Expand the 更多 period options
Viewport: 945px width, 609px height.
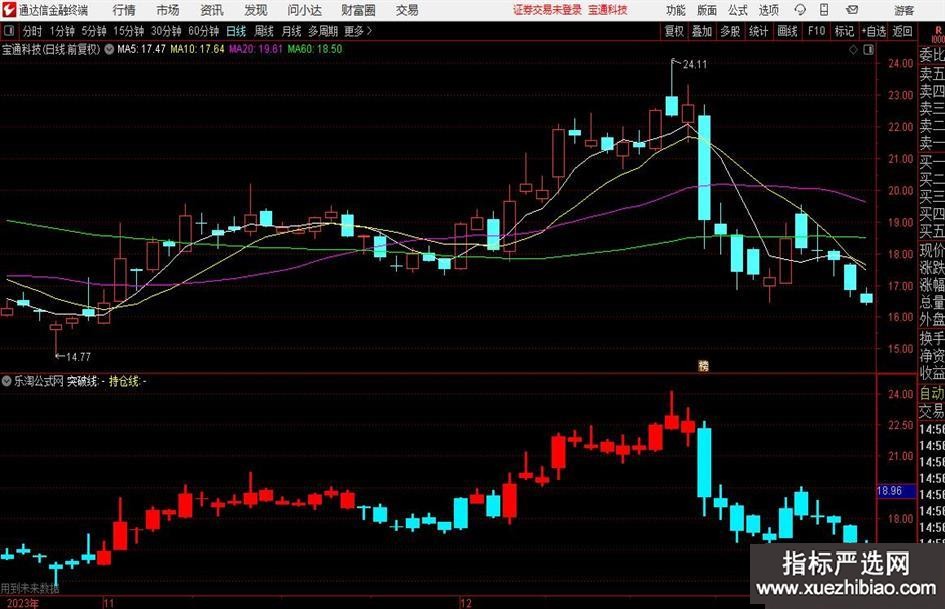356,31
